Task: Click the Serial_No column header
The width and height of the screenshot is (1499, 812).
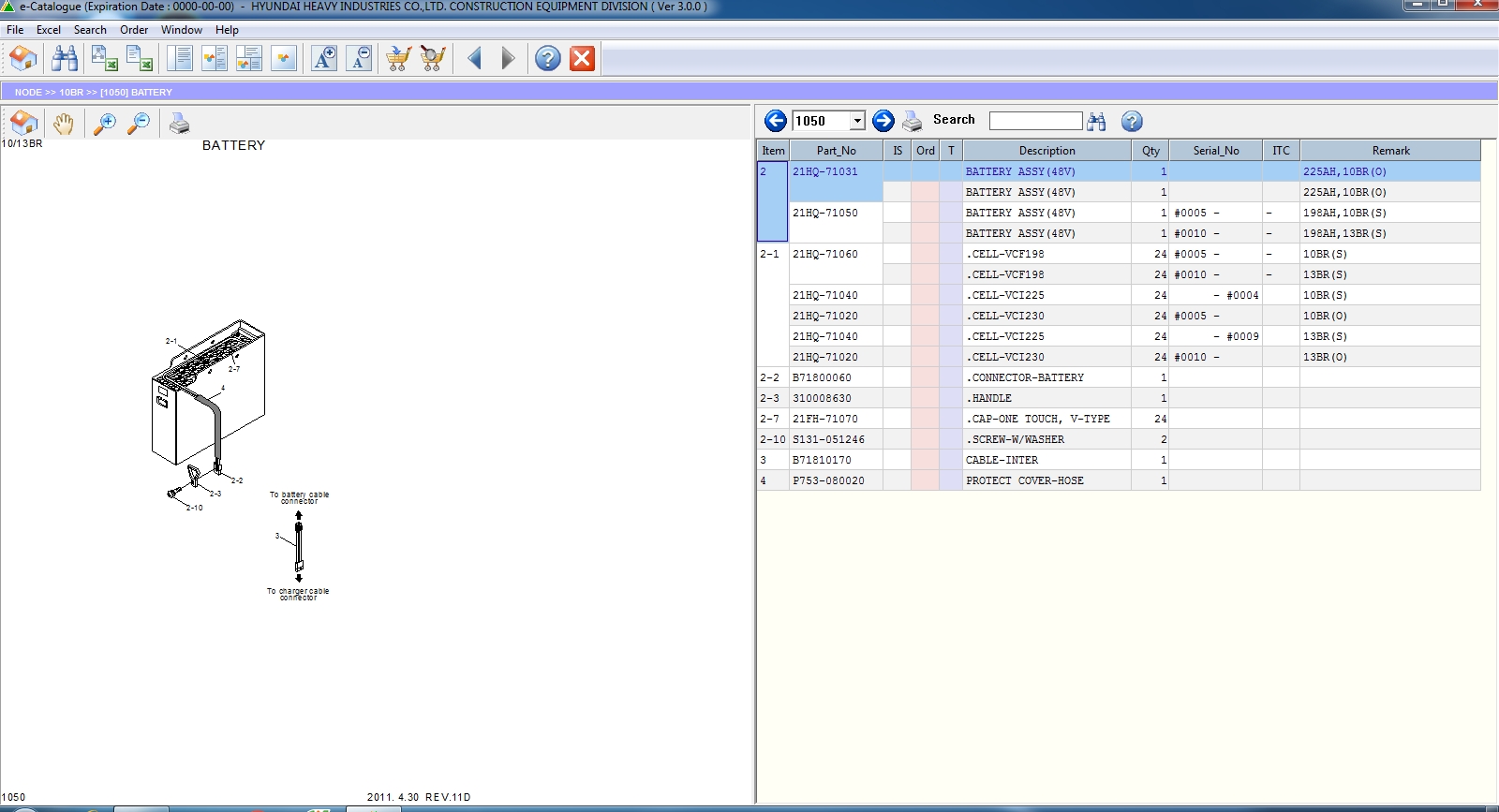Action: point(1216,151)
